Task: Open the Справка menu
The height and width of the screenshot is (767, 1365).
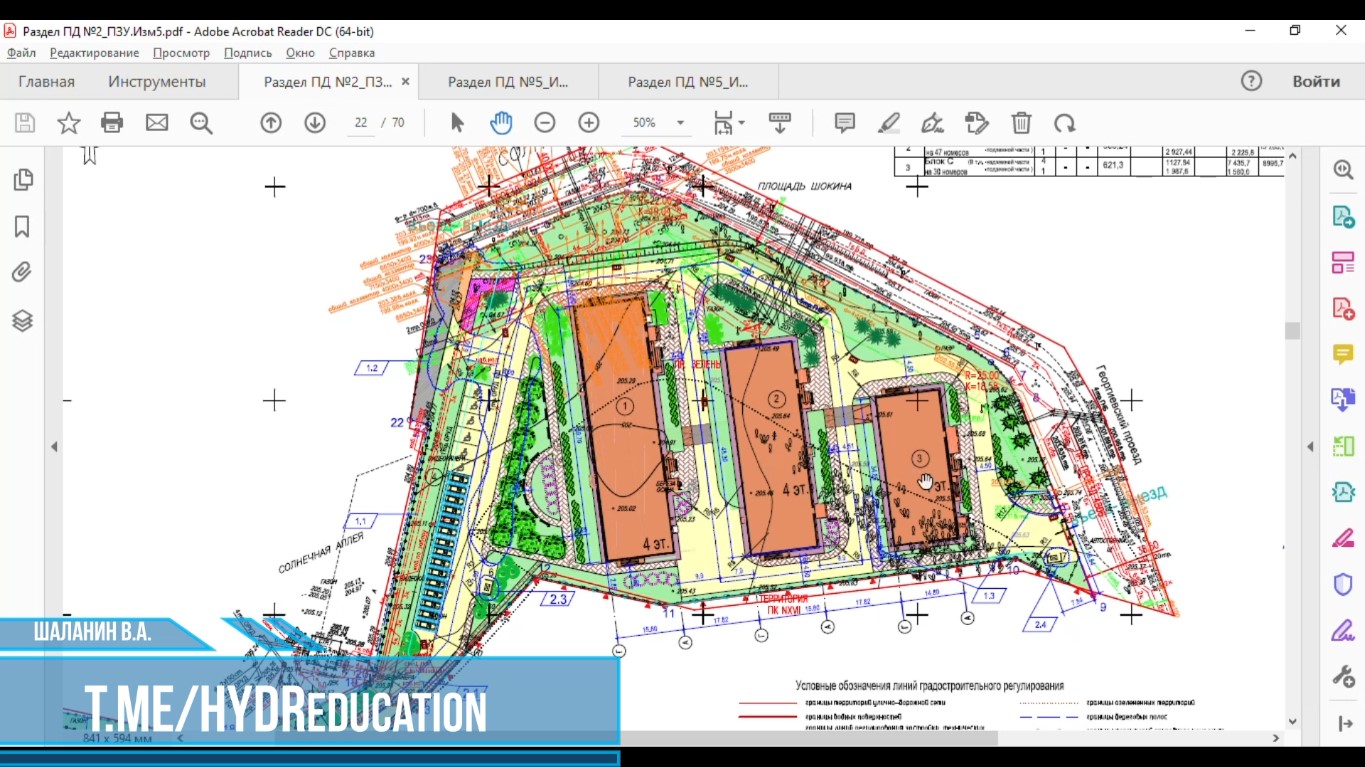Action: [x=352, y=53]
